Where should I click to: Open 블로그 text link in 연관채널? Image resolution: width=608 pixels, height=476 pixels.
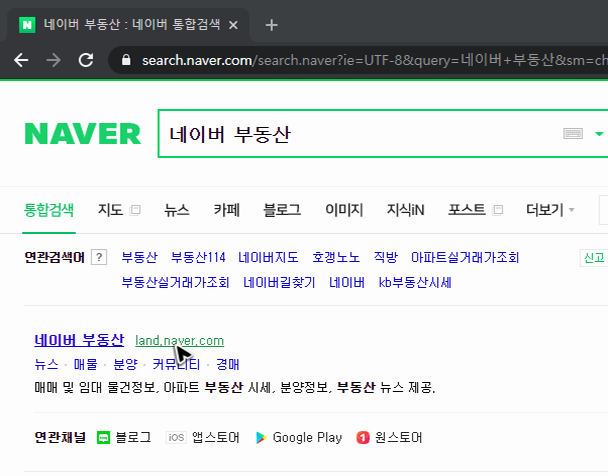pos(133,438)
